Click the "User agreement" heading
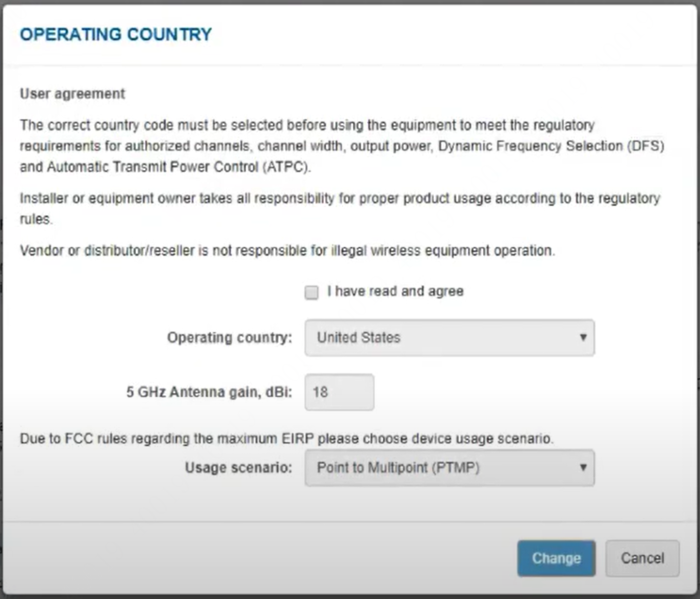 click(73, 94)
